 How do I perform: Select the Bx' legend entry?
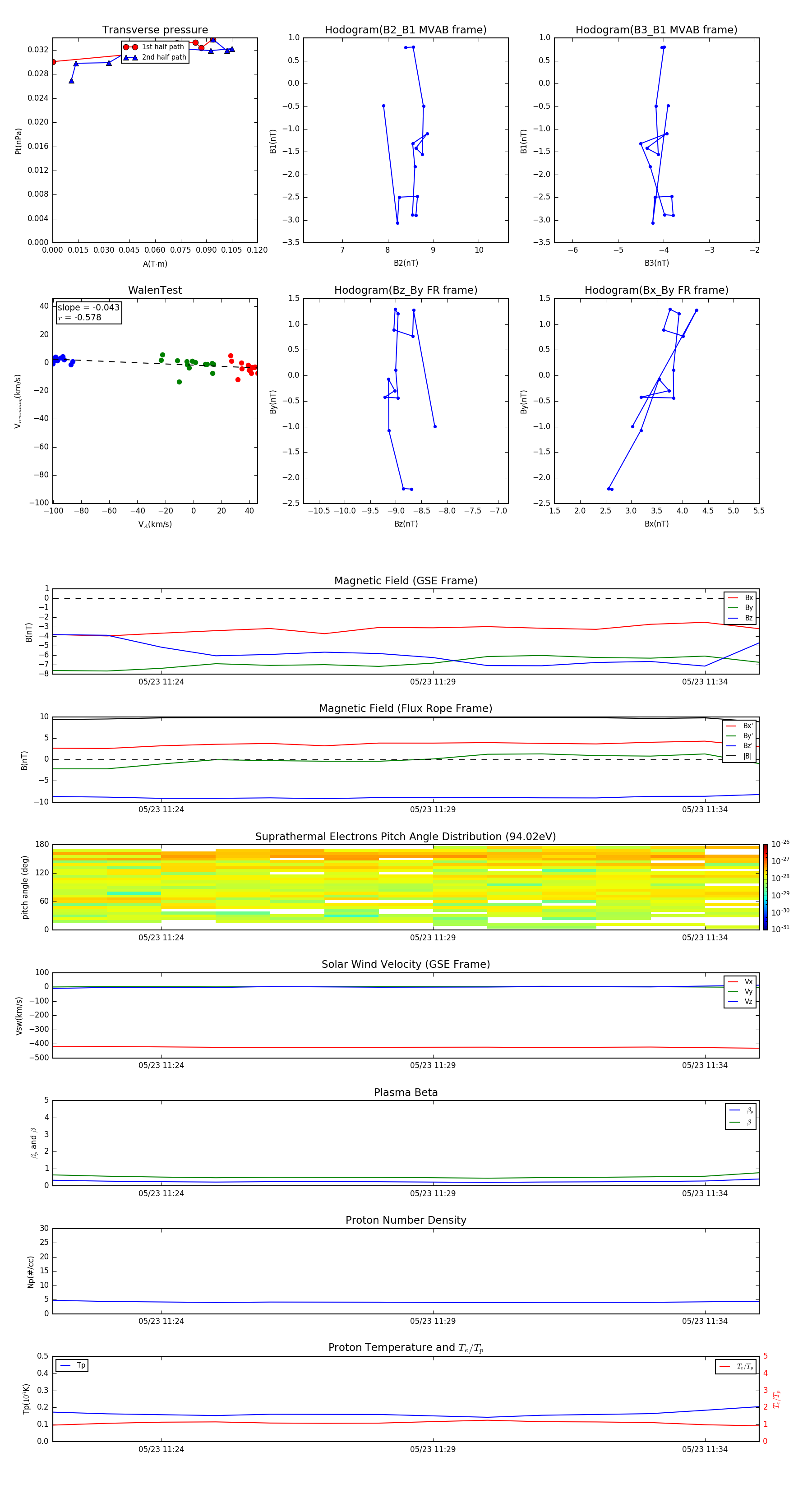pos(740,726)
